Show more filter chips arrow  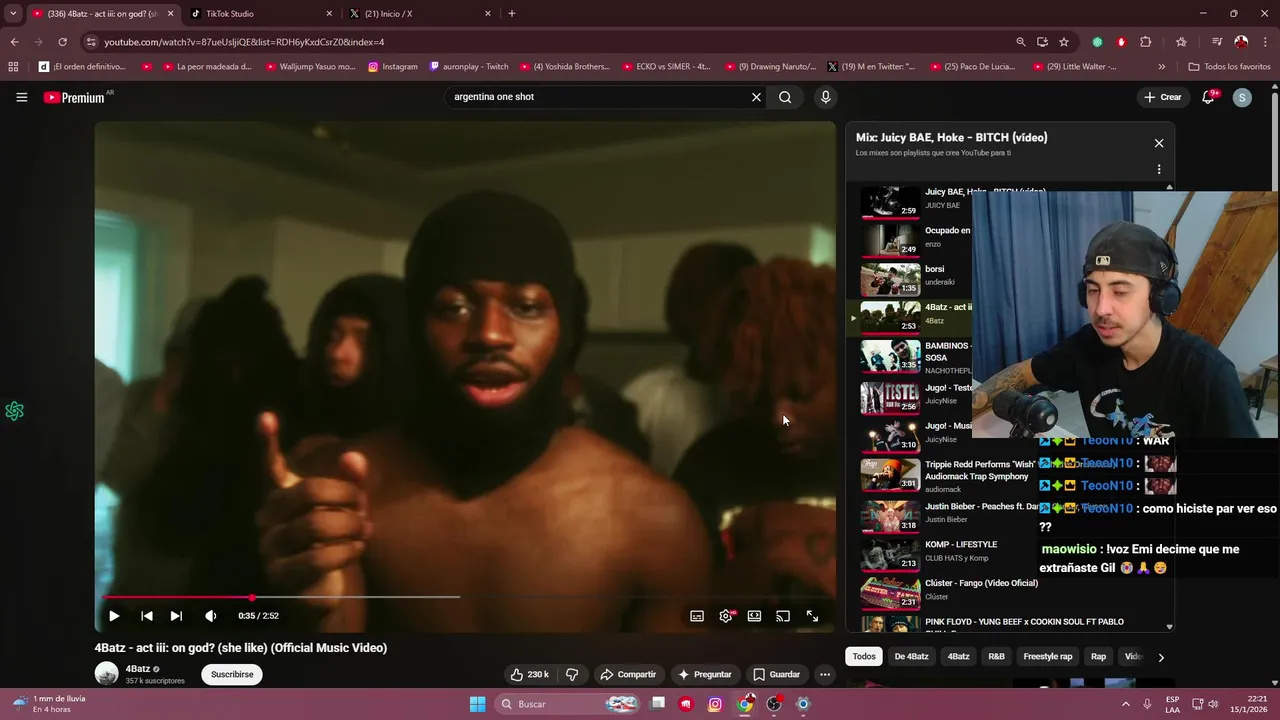point(1160,657)
